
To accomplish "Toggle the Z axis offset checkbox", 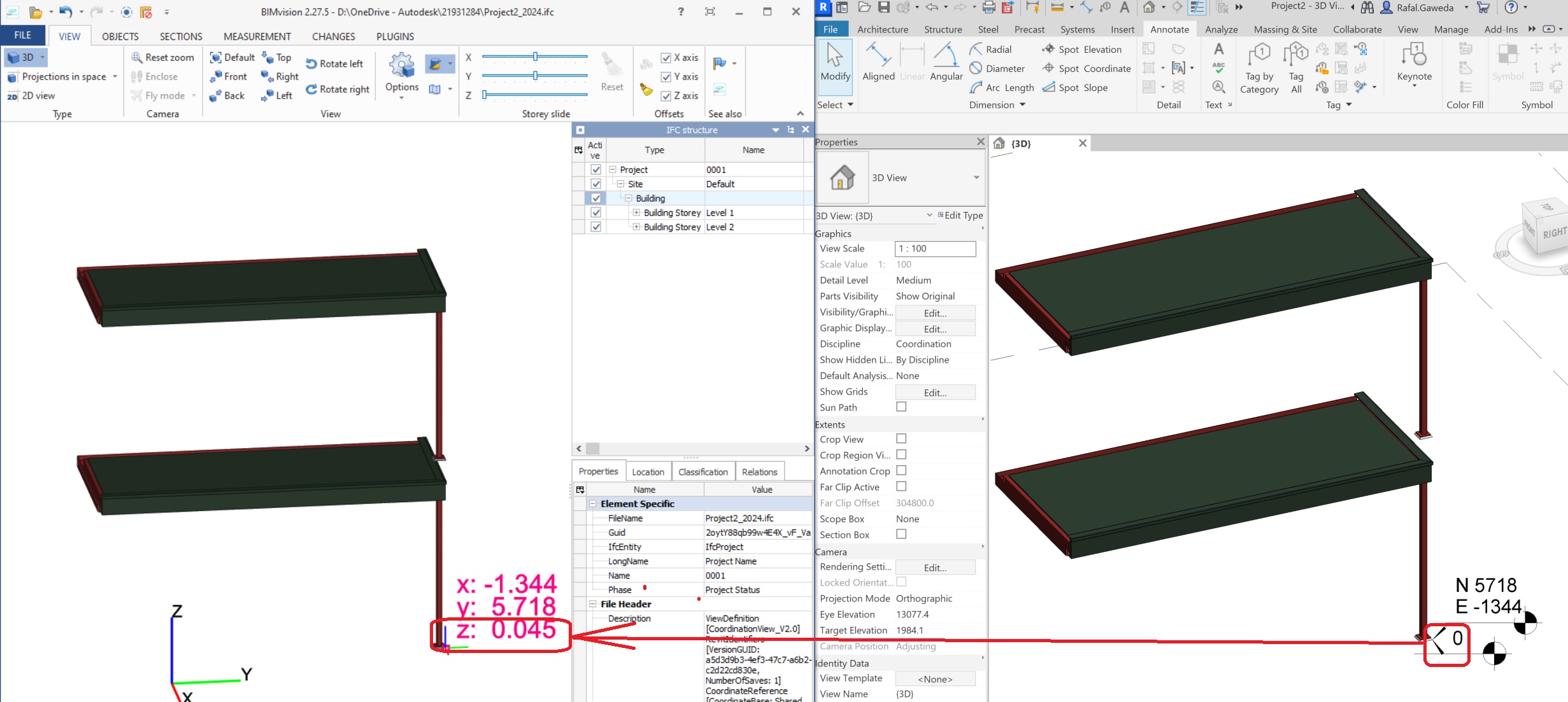I will pos(666,95).
